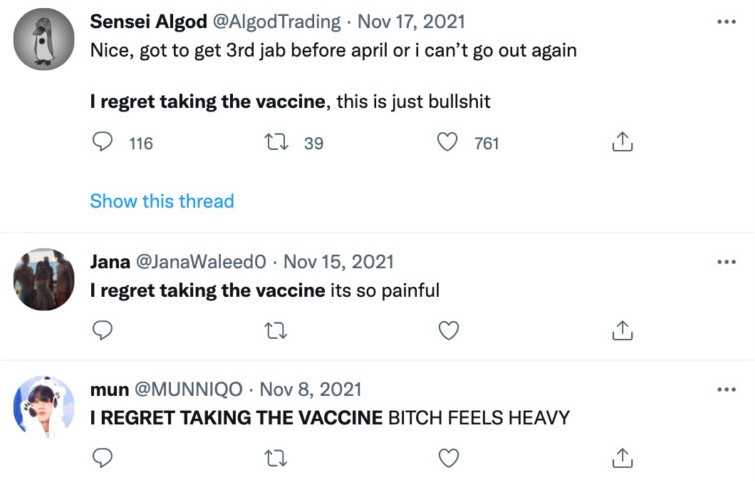Open more options on Sensei Algod's tweet

pyautogui.click(x=727, y=21)
